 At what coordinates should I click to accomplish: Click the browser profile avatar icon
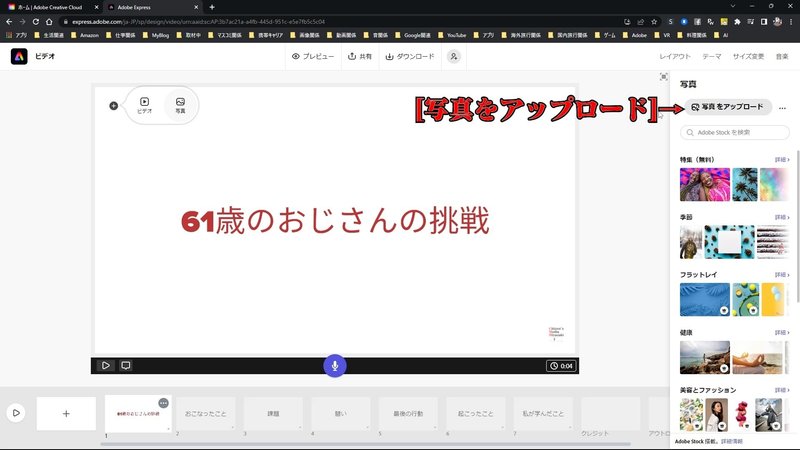(x=778, y=21)
